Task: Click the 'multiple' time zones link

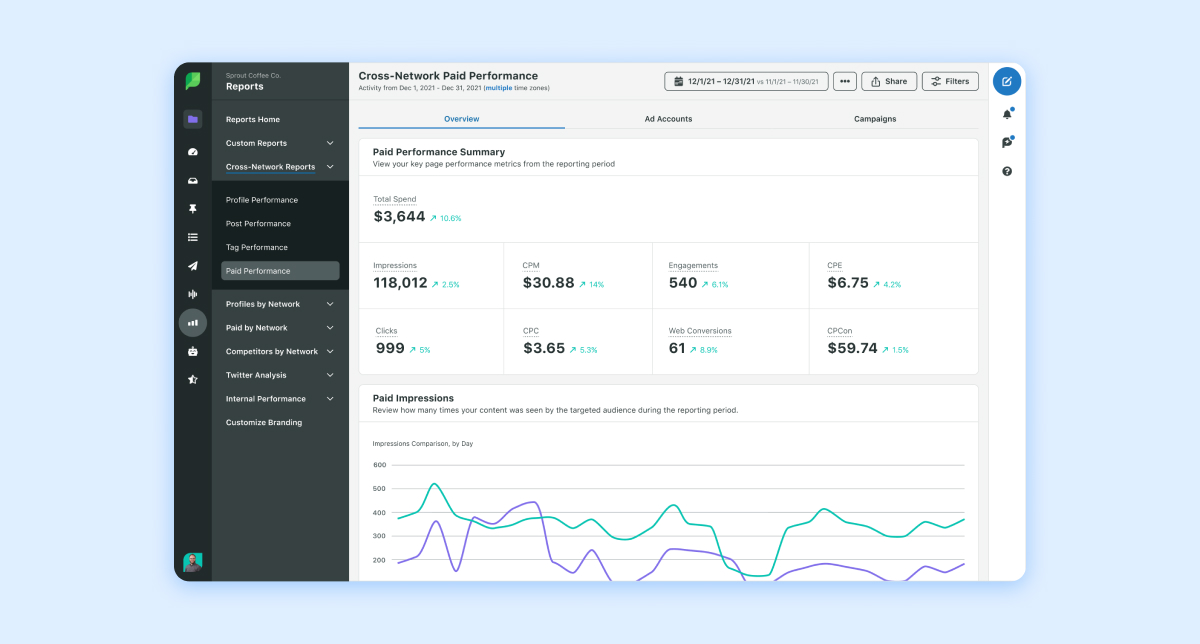Action: (x=498, y=88)
